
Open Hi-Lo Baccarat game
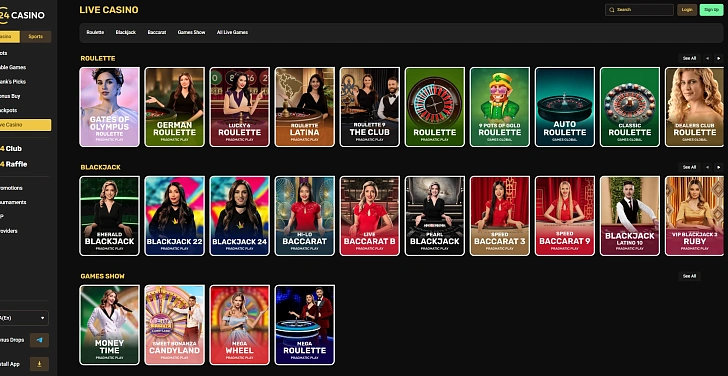[x=305, y=216]
